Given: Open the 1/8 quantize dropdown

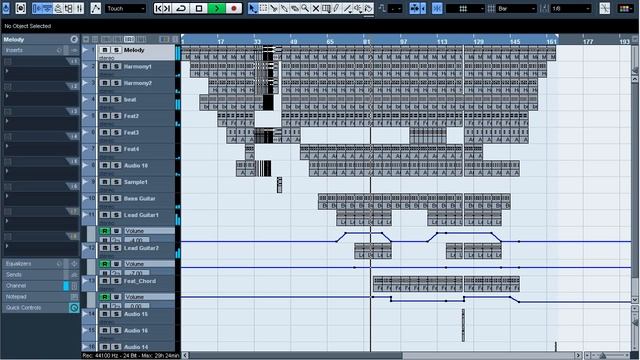Looking at the screenshot, I should [570, 8].
